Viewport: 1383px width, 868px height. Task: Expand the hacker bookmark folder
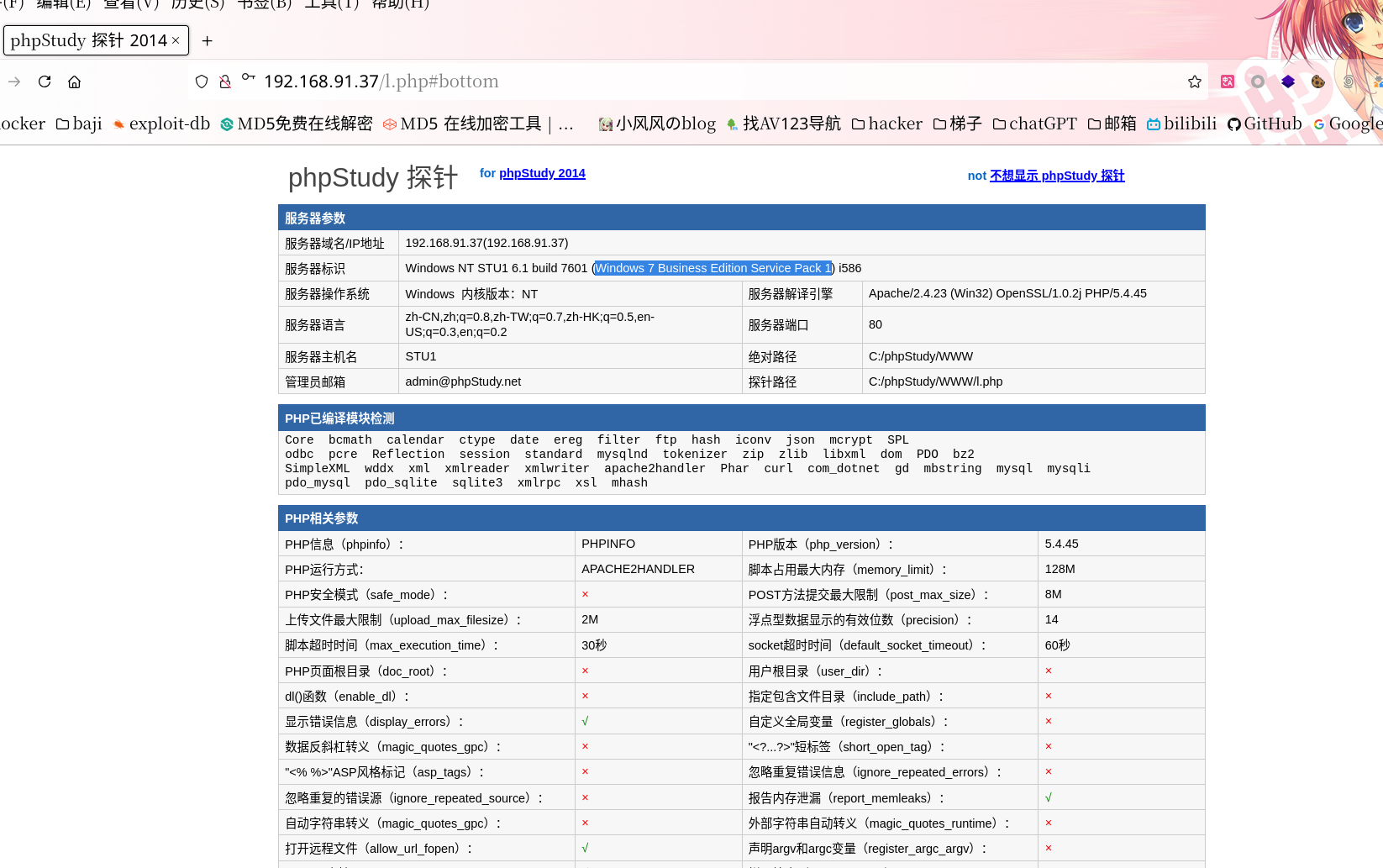pos(886,124)
